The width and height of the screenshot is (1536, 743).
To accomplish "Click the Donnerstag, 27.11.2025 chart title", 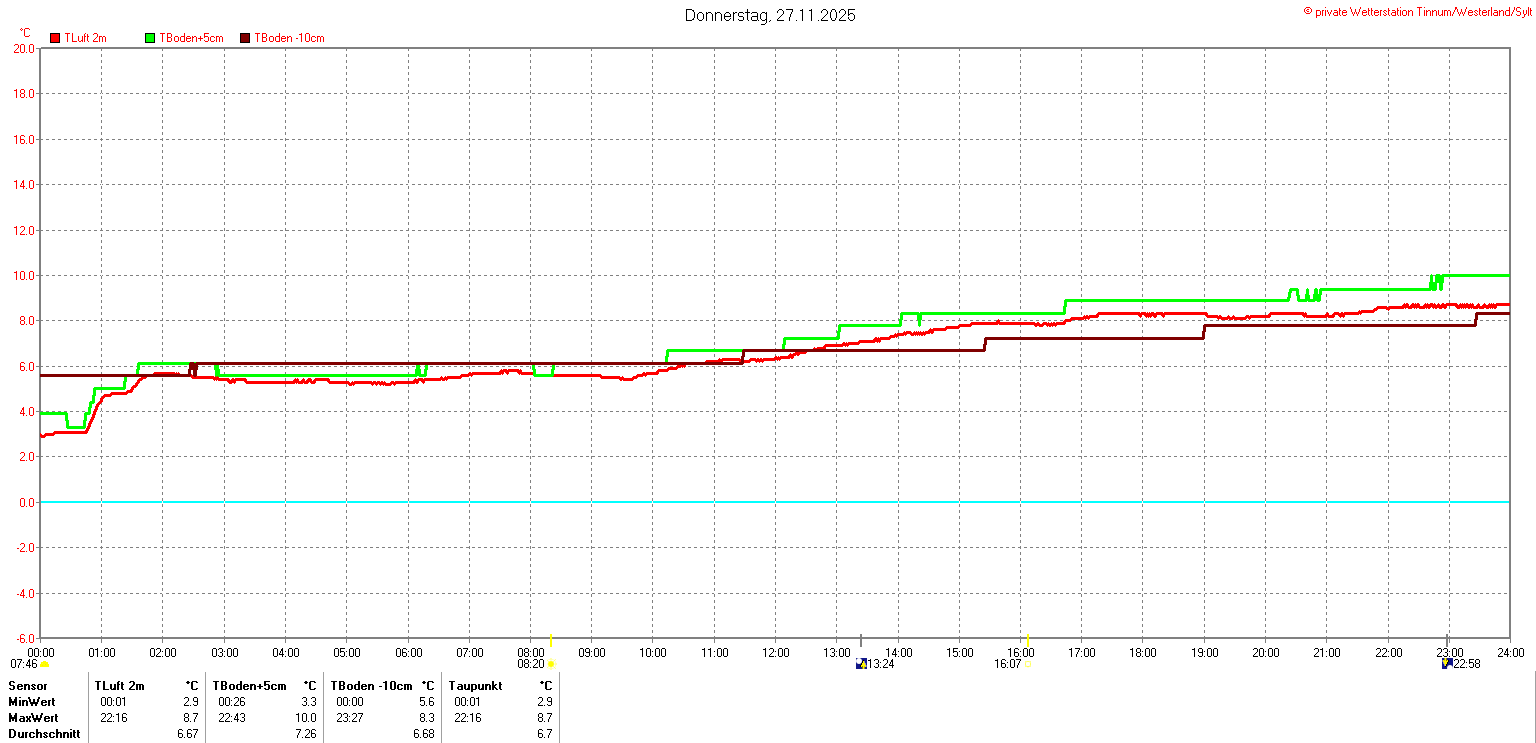I will (770, 15).
